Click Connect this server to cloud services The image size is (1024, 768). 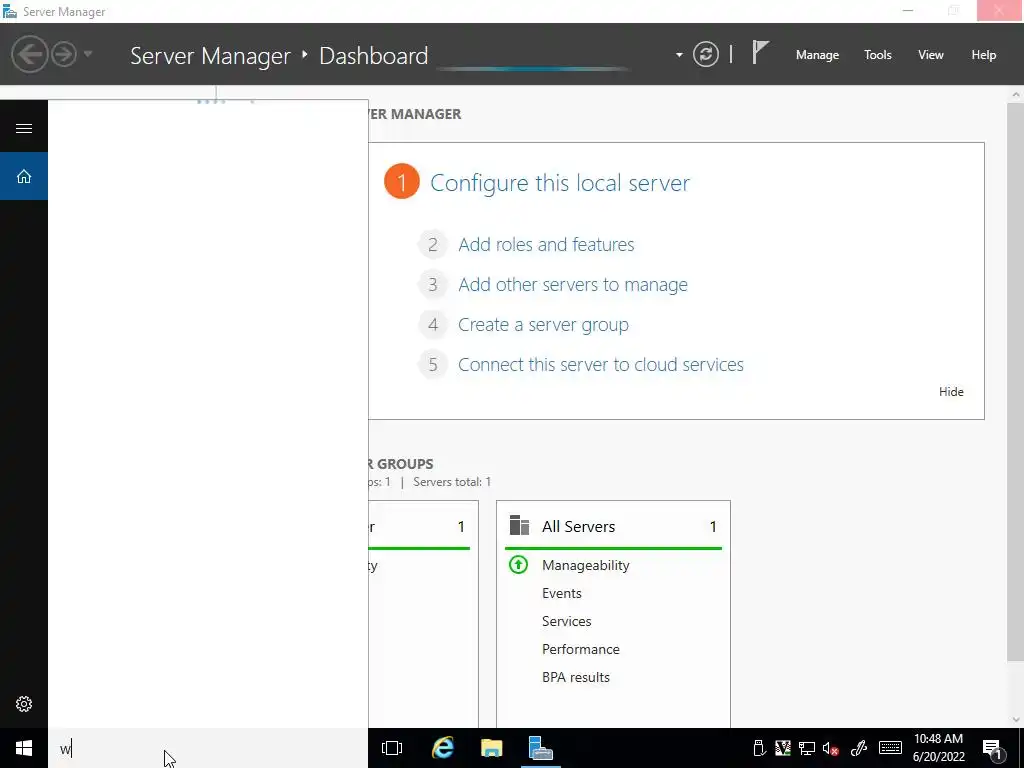pyautogui.click(x=601, y=364)
